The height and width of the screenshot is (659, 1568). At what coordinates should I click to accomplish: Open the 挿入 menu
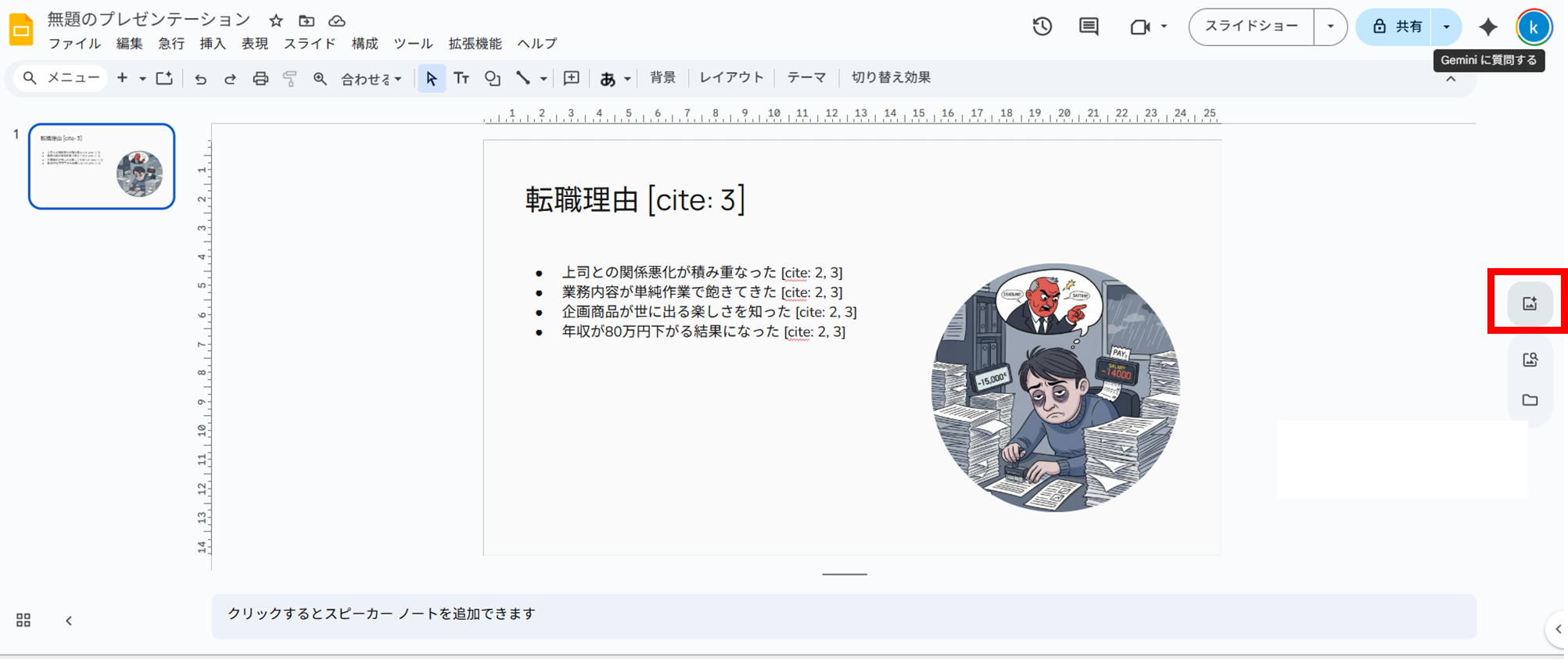pyautogui.click(x=213, y=44)
